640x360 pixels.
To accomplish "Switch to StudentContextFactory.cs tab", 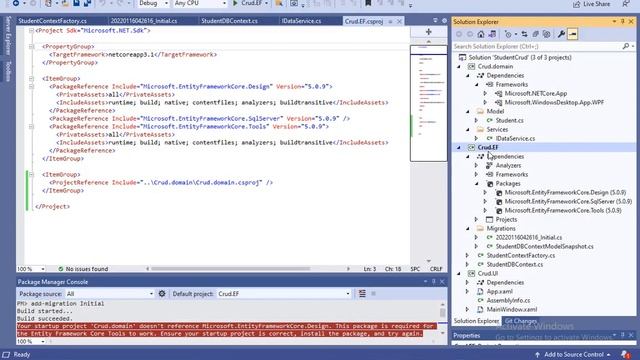I will pos(53,21).
